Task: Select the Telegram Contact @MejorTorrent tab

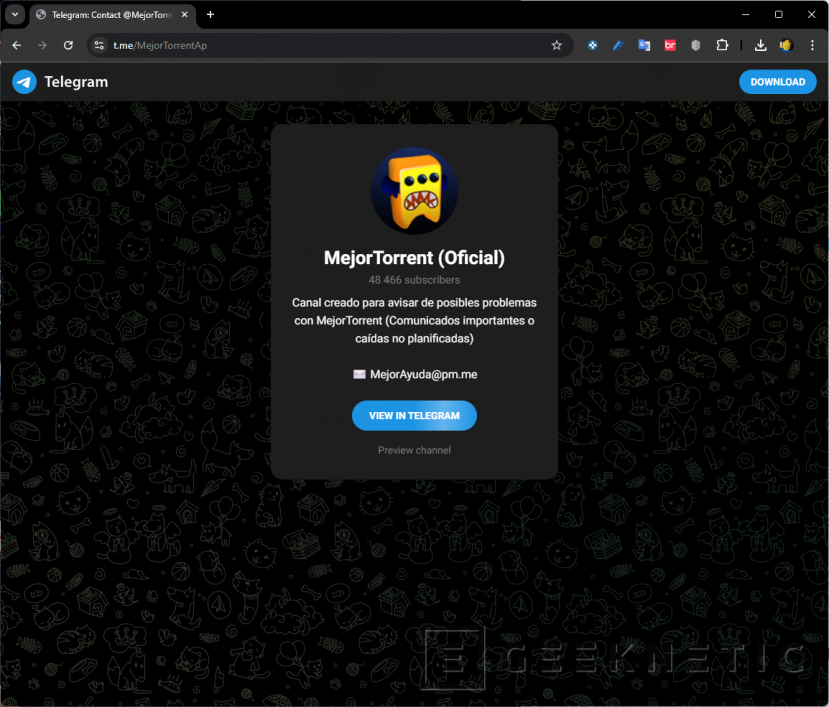Action: [105, 15]
